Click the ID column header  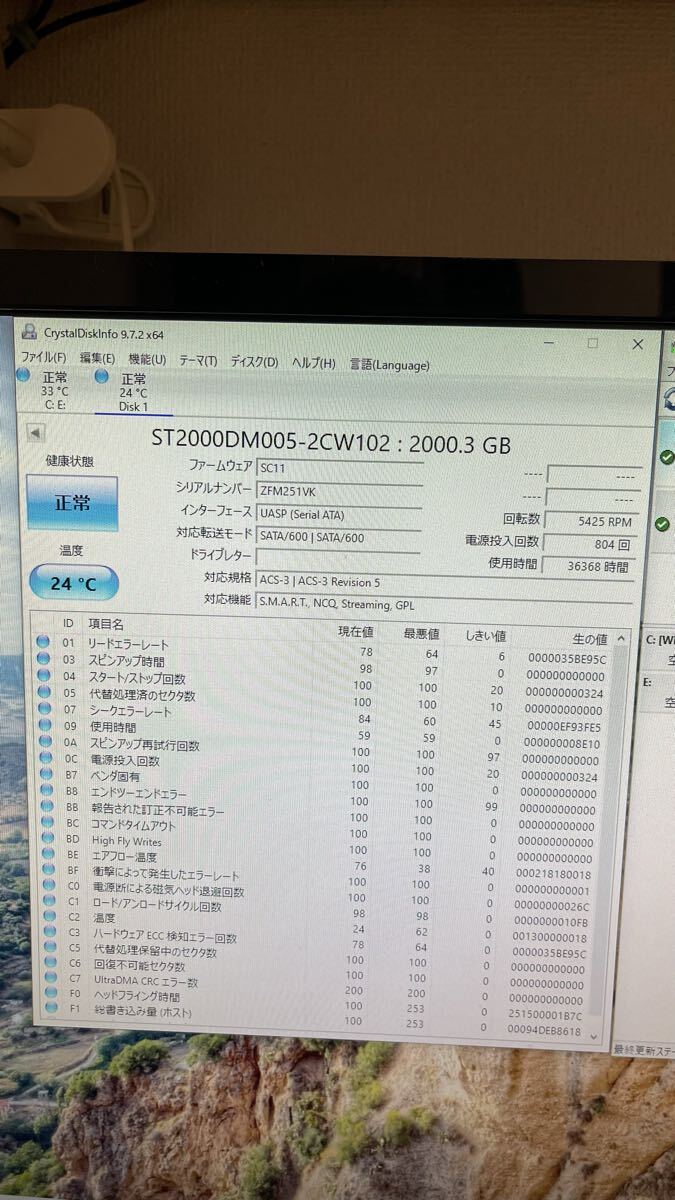pyautogui.click(x=68, y=623)
